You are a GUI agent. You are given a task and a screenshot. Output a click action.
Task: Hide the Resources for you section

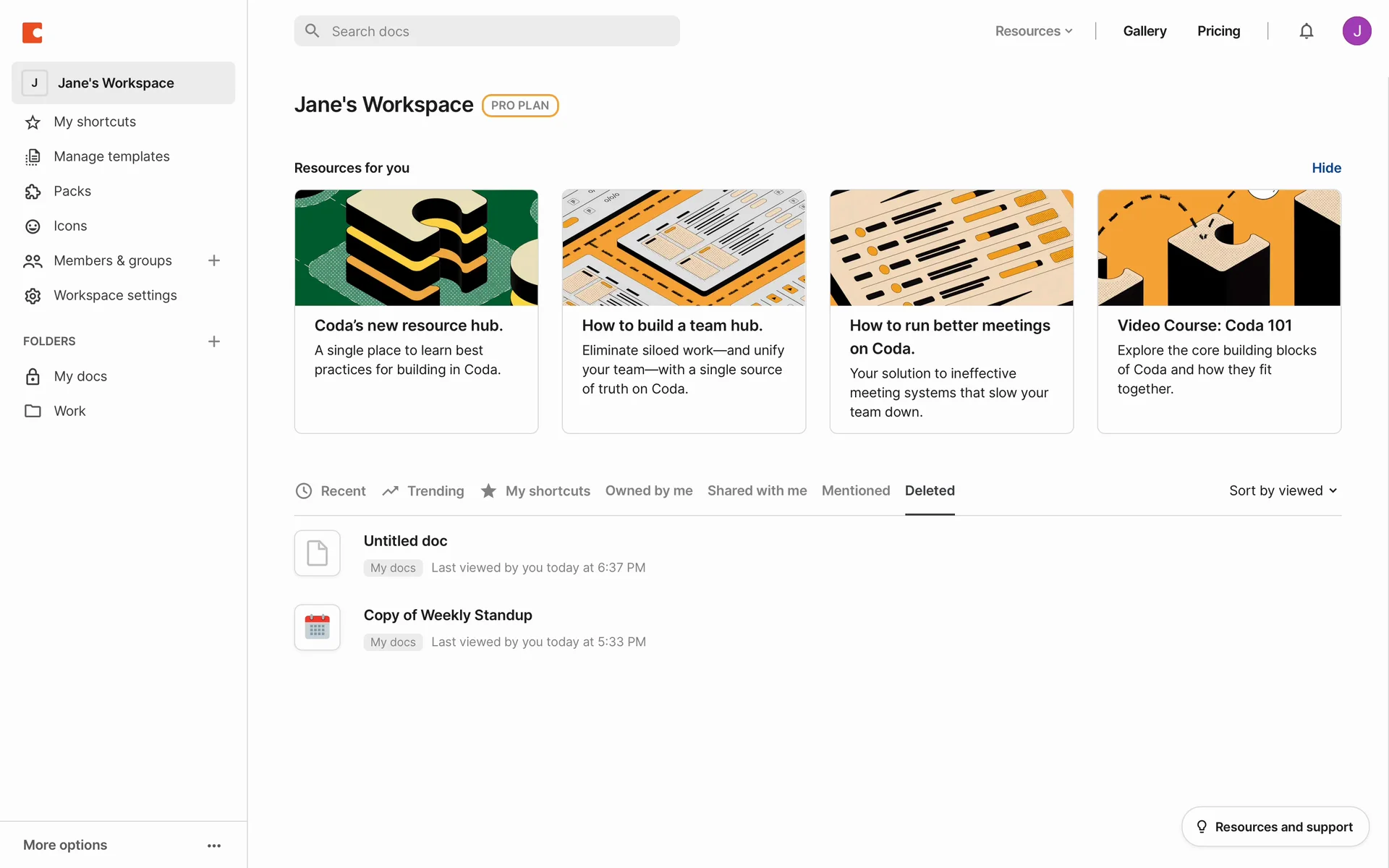pos(1326,168)
